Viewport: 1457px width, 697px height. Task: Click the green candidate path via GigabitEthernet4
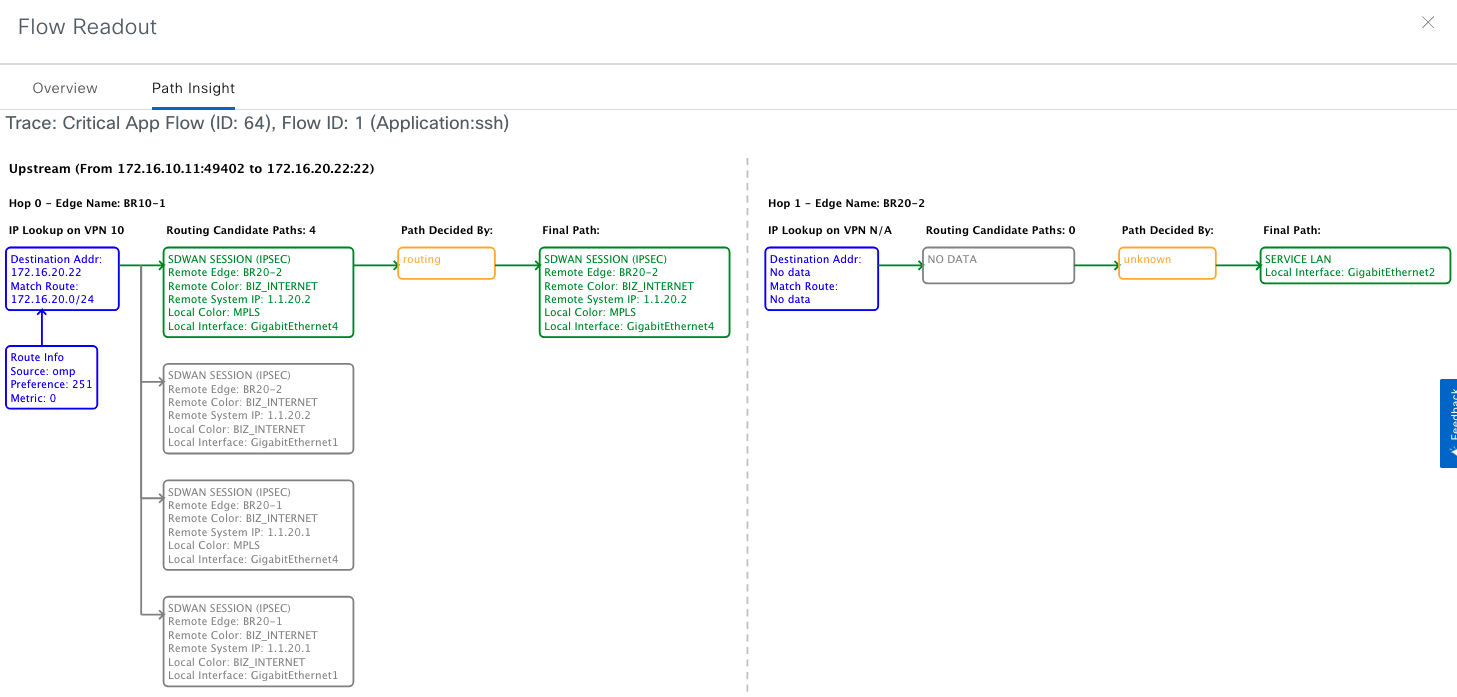point(258,292)
